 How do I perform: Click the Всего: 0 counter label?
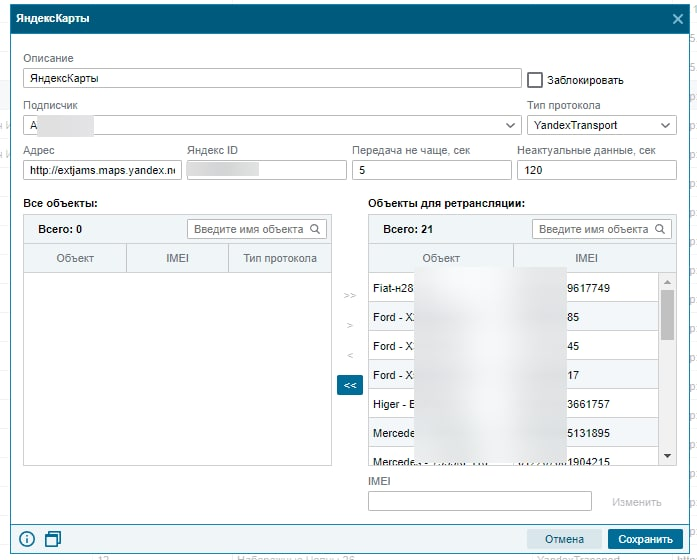click(60, 229)
